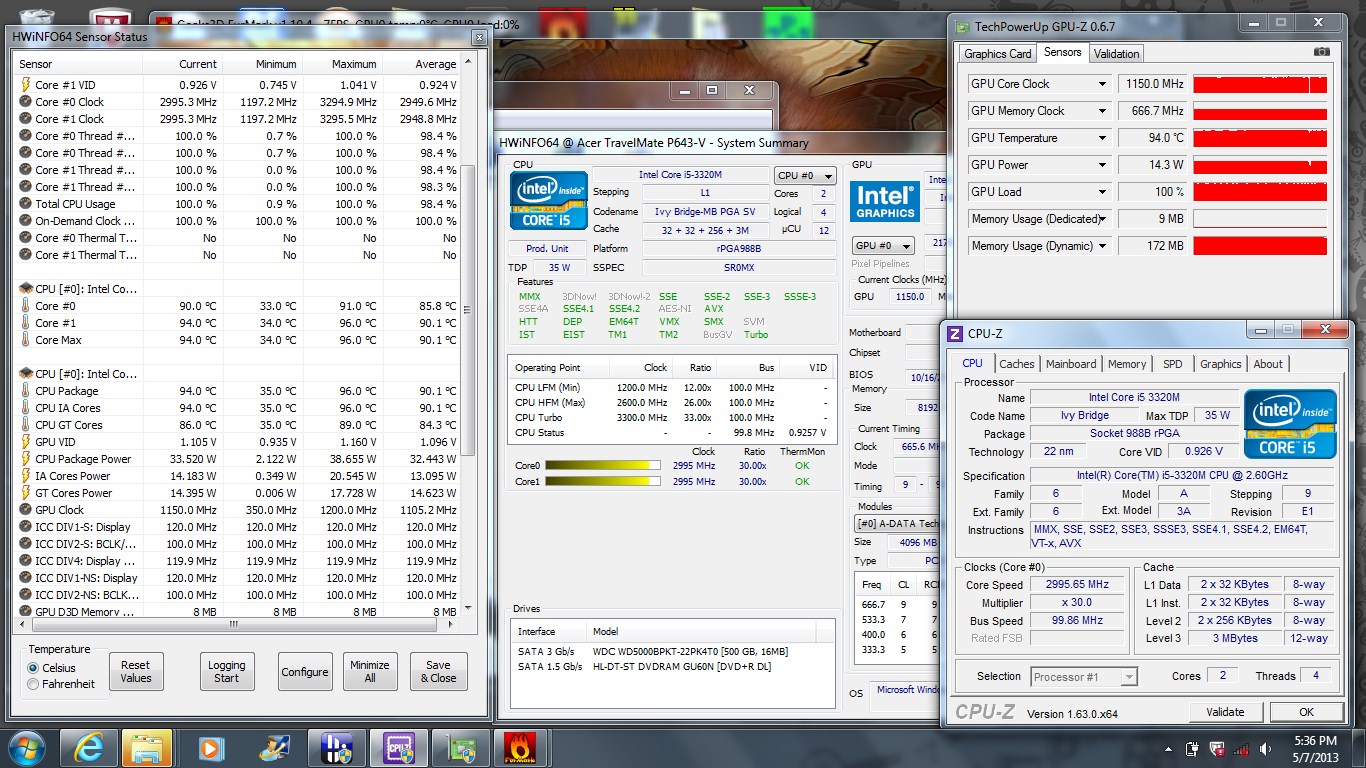Open the About tab in CPU-Z
This screenshot has width=1366, height=768.
pyautogui.click(x=1268, y=364)
